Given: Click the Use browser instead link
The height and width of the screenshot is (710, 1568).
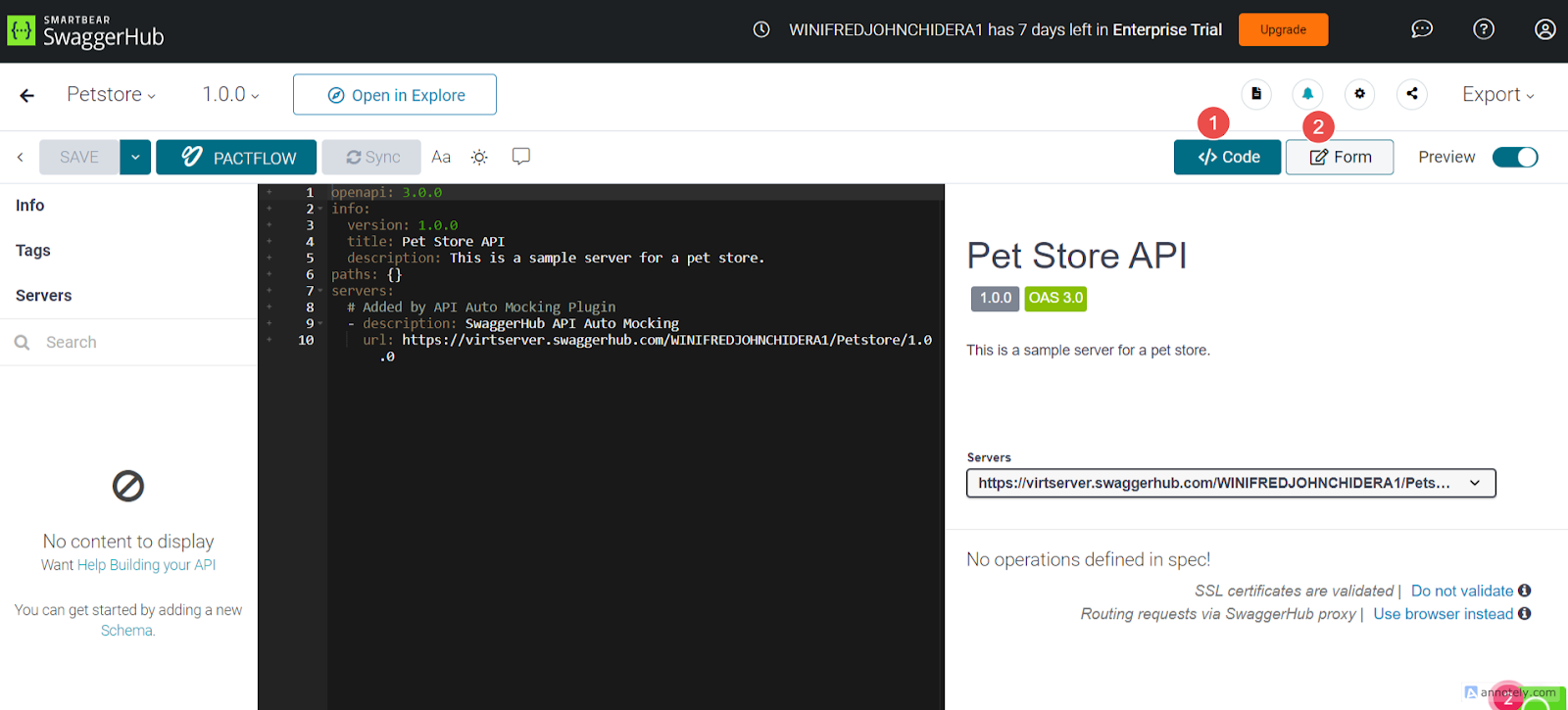Looking at the screenshot, I should (1444, 614).
